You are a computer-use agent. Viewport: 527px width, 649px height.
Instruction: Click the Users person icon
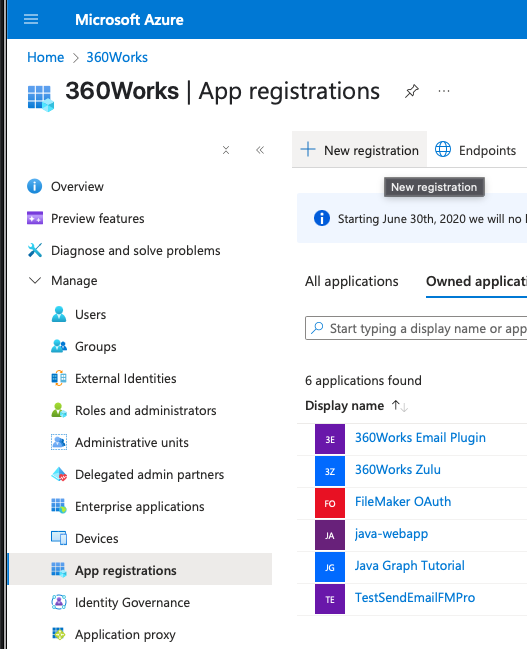tap(59, 314)
